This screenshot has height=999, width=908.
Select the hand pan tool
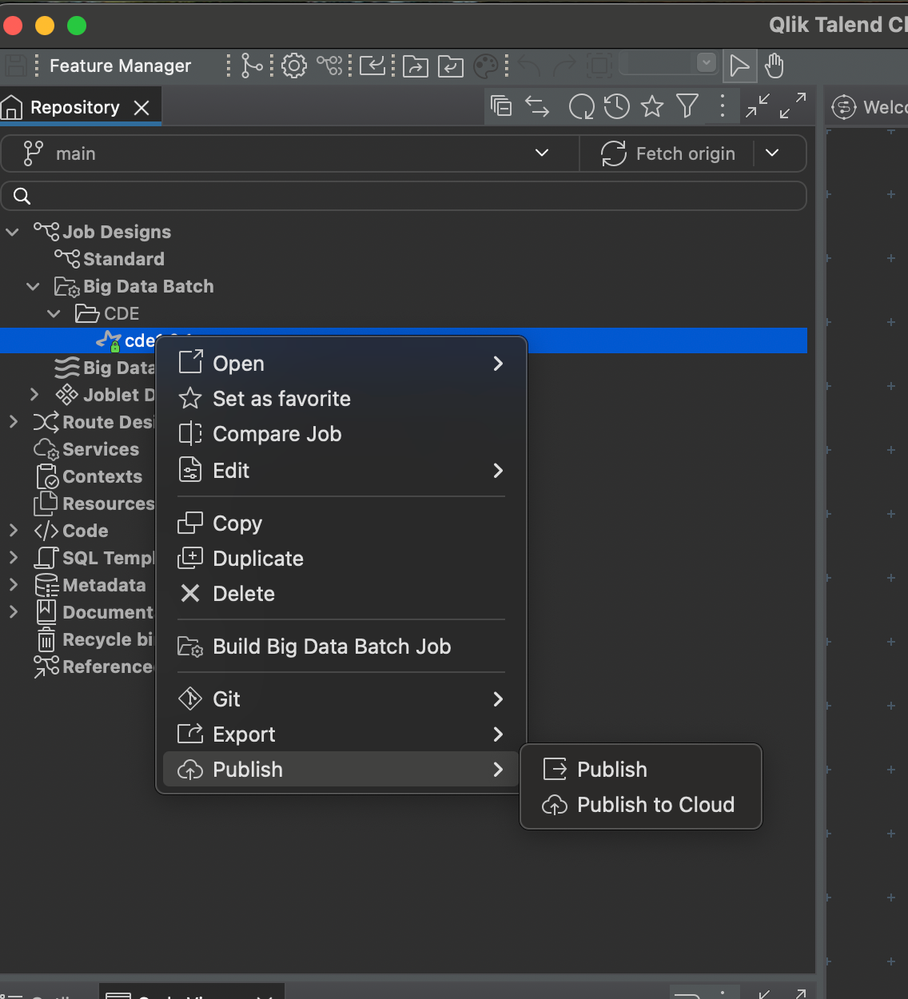click(774, 66)
